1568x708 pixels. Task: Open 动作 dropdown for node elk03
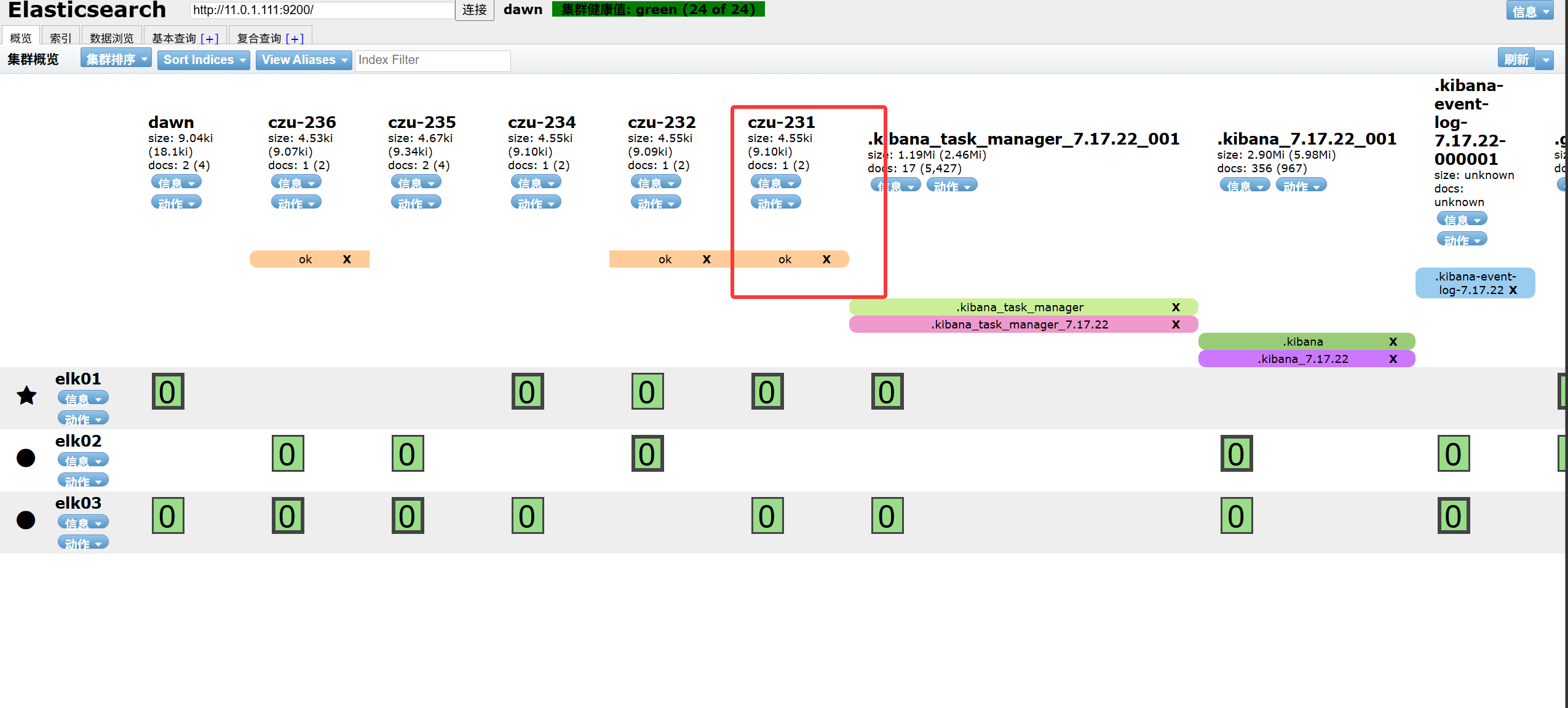point(83,543)
